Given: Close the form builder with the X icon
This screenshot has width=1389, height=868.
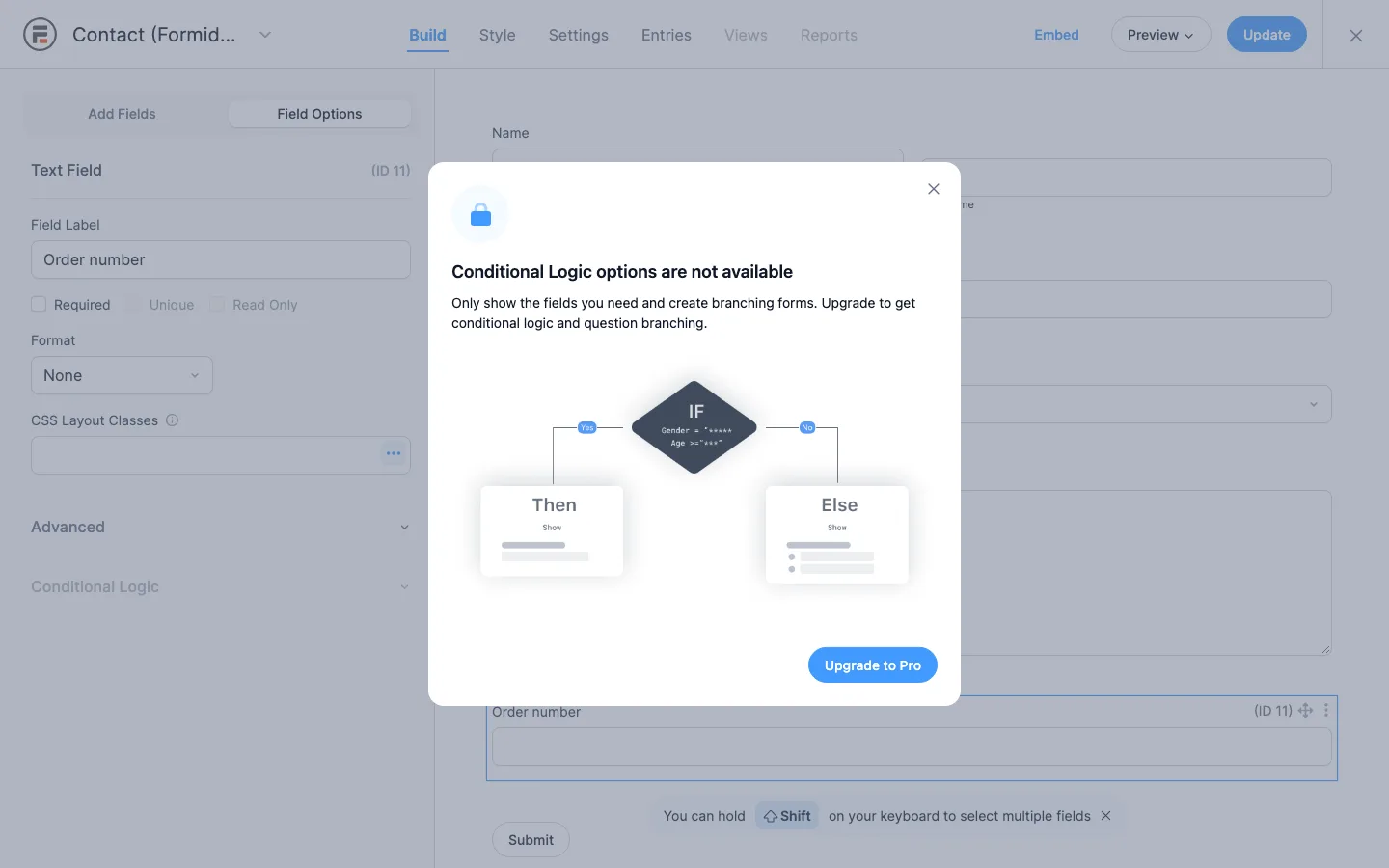Looking at the screenshot, I should [1356, 36].
